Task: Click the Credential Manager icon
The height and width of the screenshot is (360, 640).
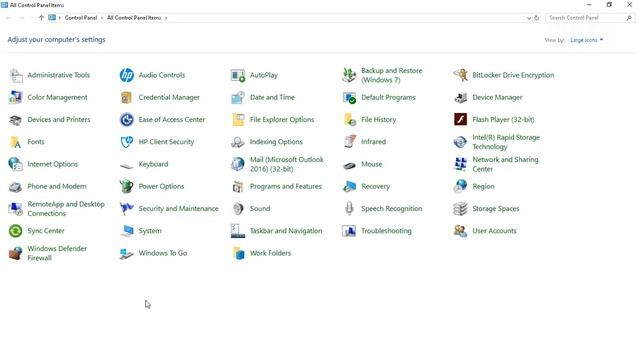Action: pyautogui.click(x=127, y=98)
